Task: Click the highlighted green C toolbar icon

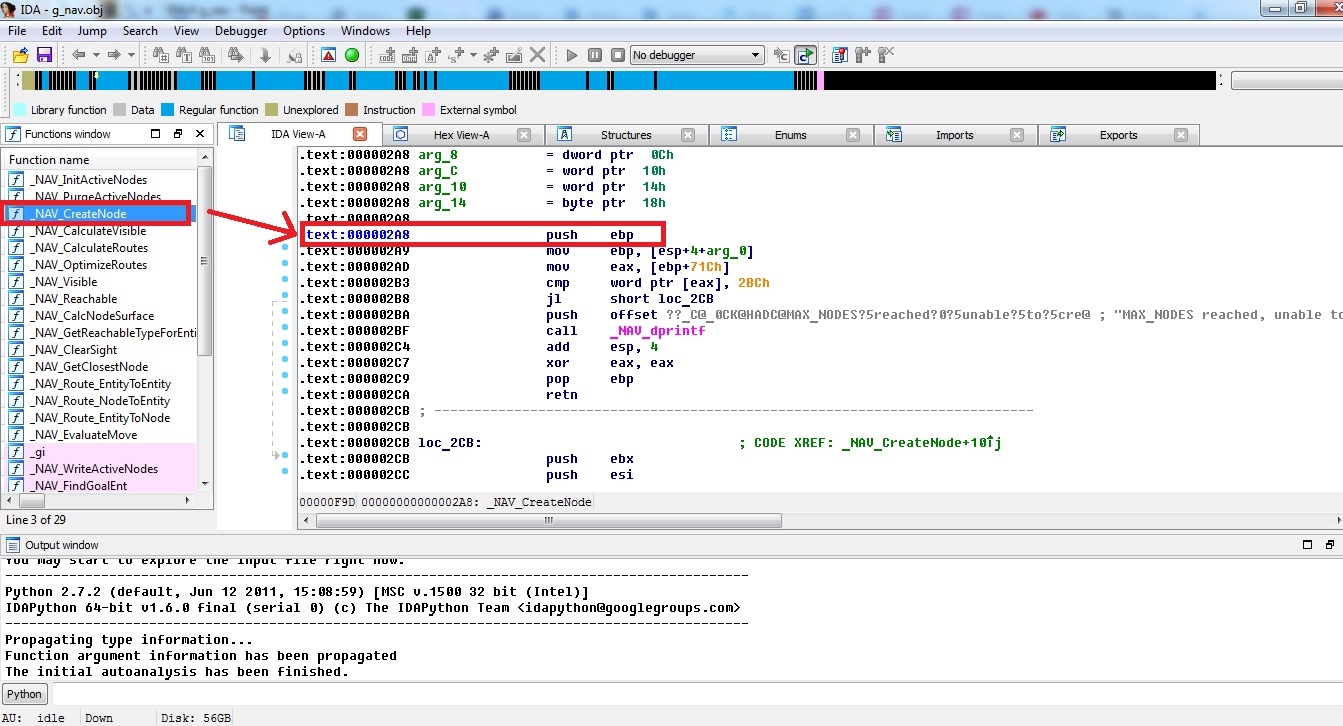Action: 806,55
